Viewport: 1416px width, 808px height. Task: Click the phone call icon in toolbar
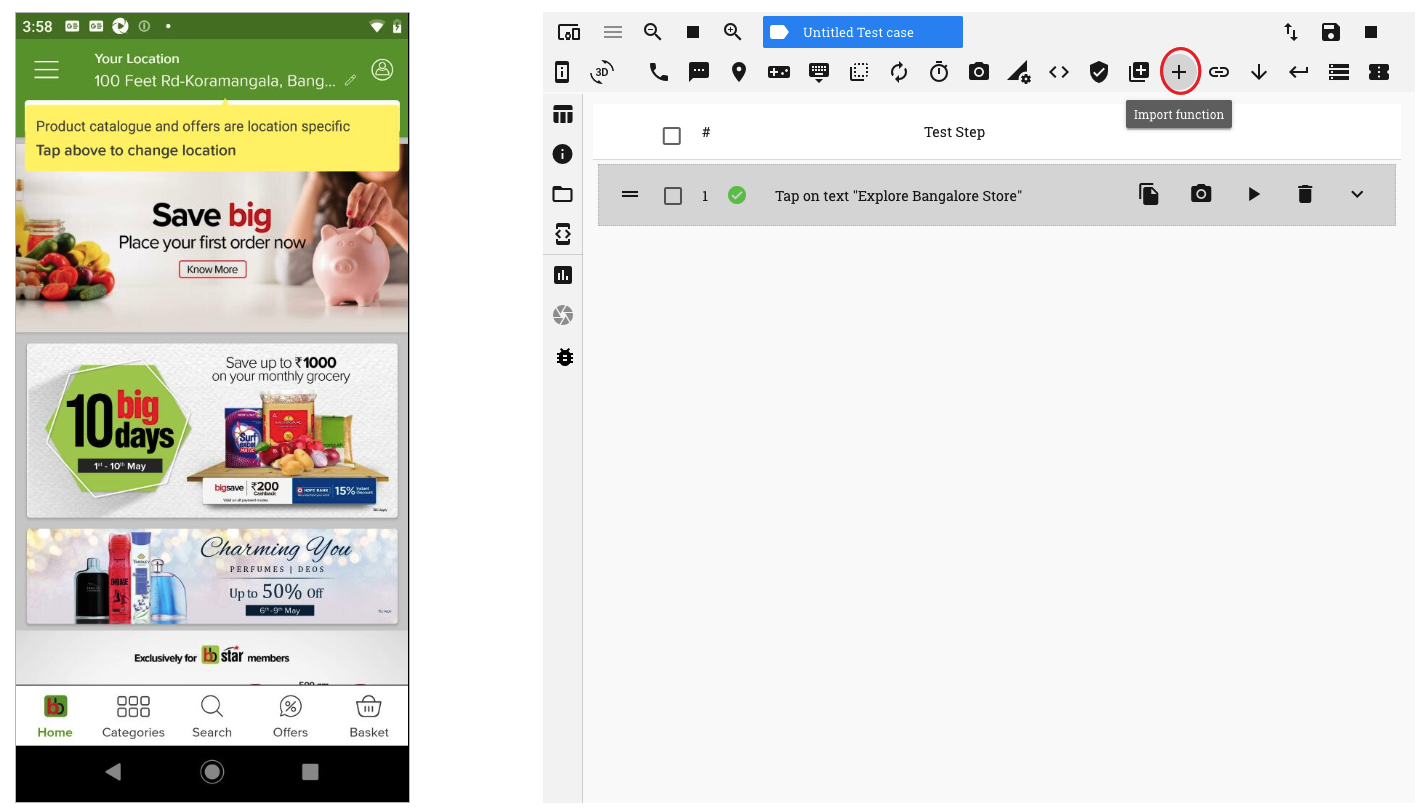pos(658,72)
